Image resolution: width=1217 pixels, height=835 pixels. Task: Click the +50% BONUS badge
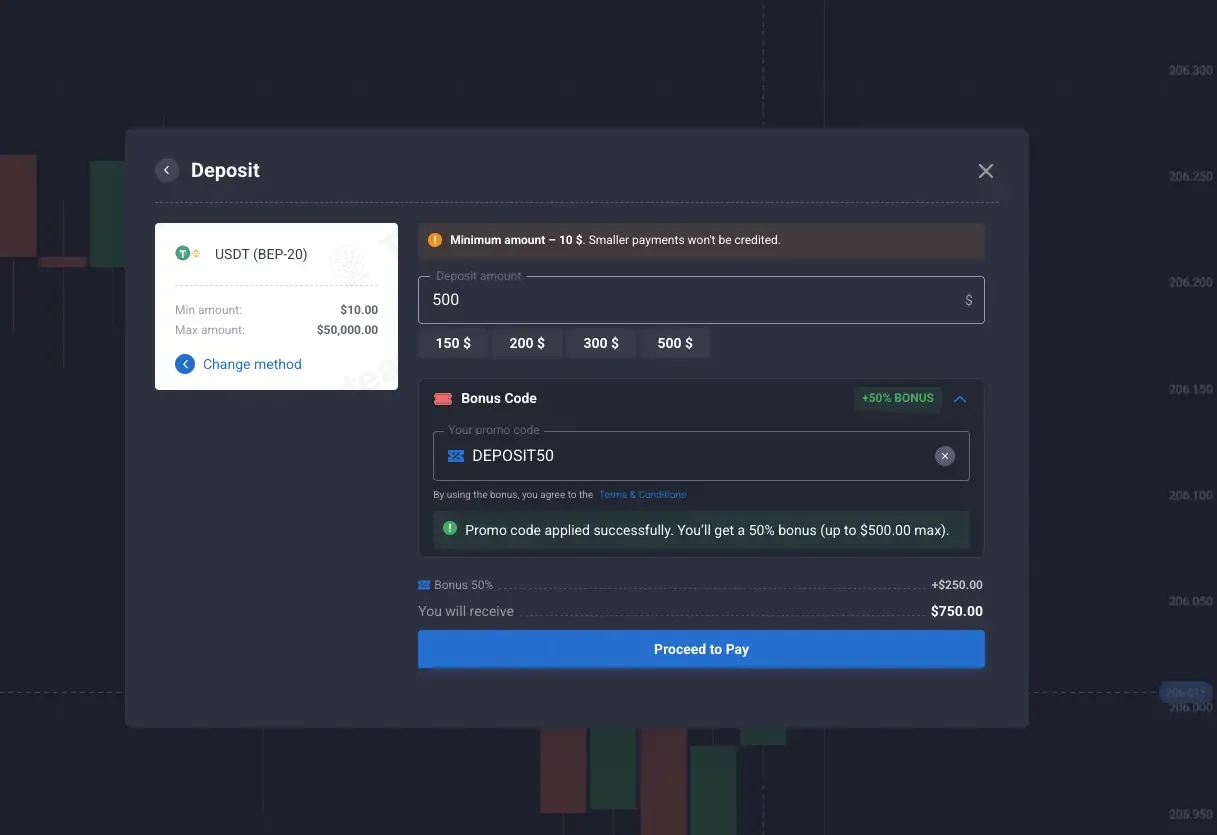898,398
